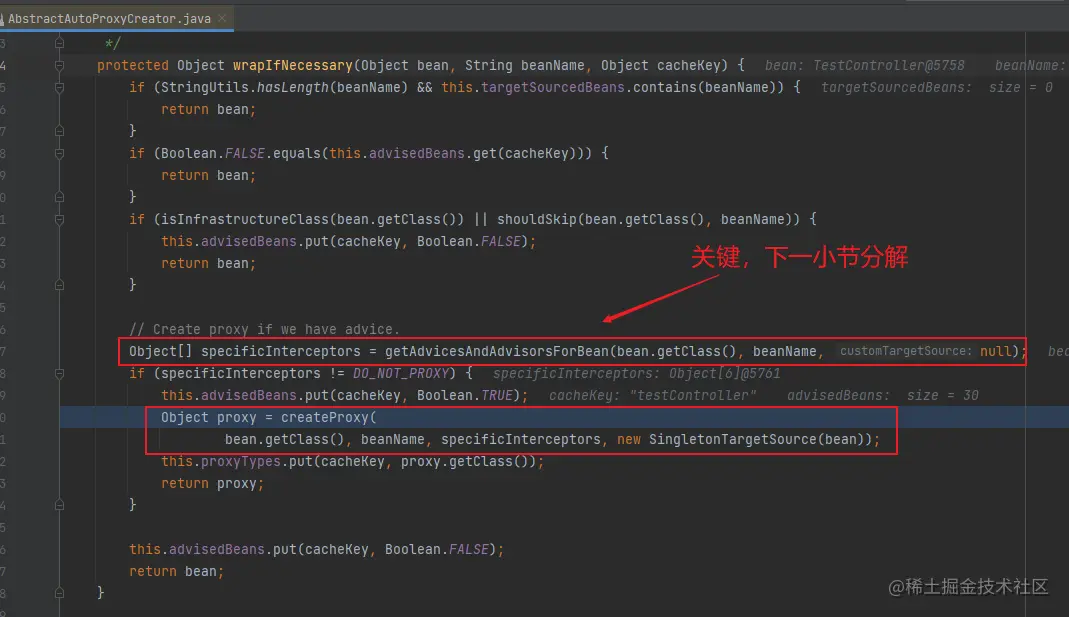Viewport: 1069px width, 617px height.
Task: Click the wrapIfNecessary method name
Action: (x=292, y=65)
